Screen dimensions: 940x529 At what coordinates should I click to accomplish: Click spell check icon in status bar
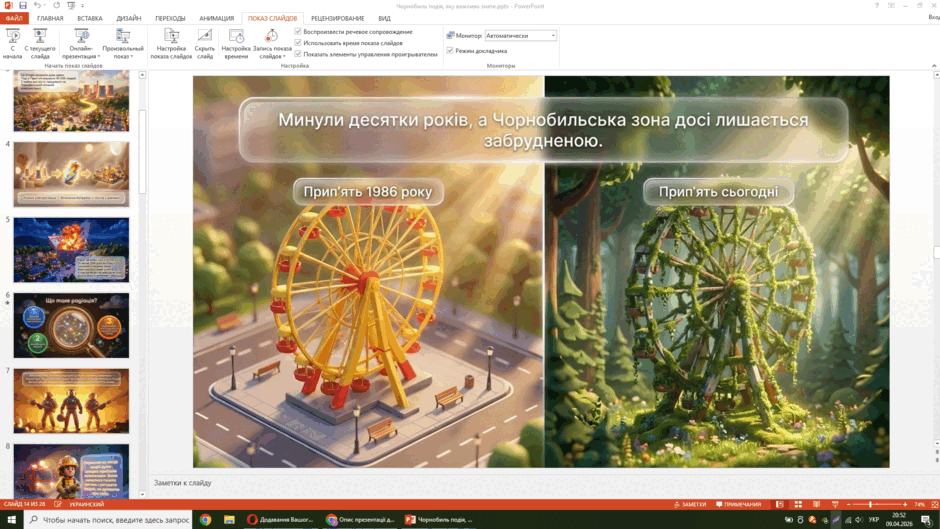(x=58, y=504)
